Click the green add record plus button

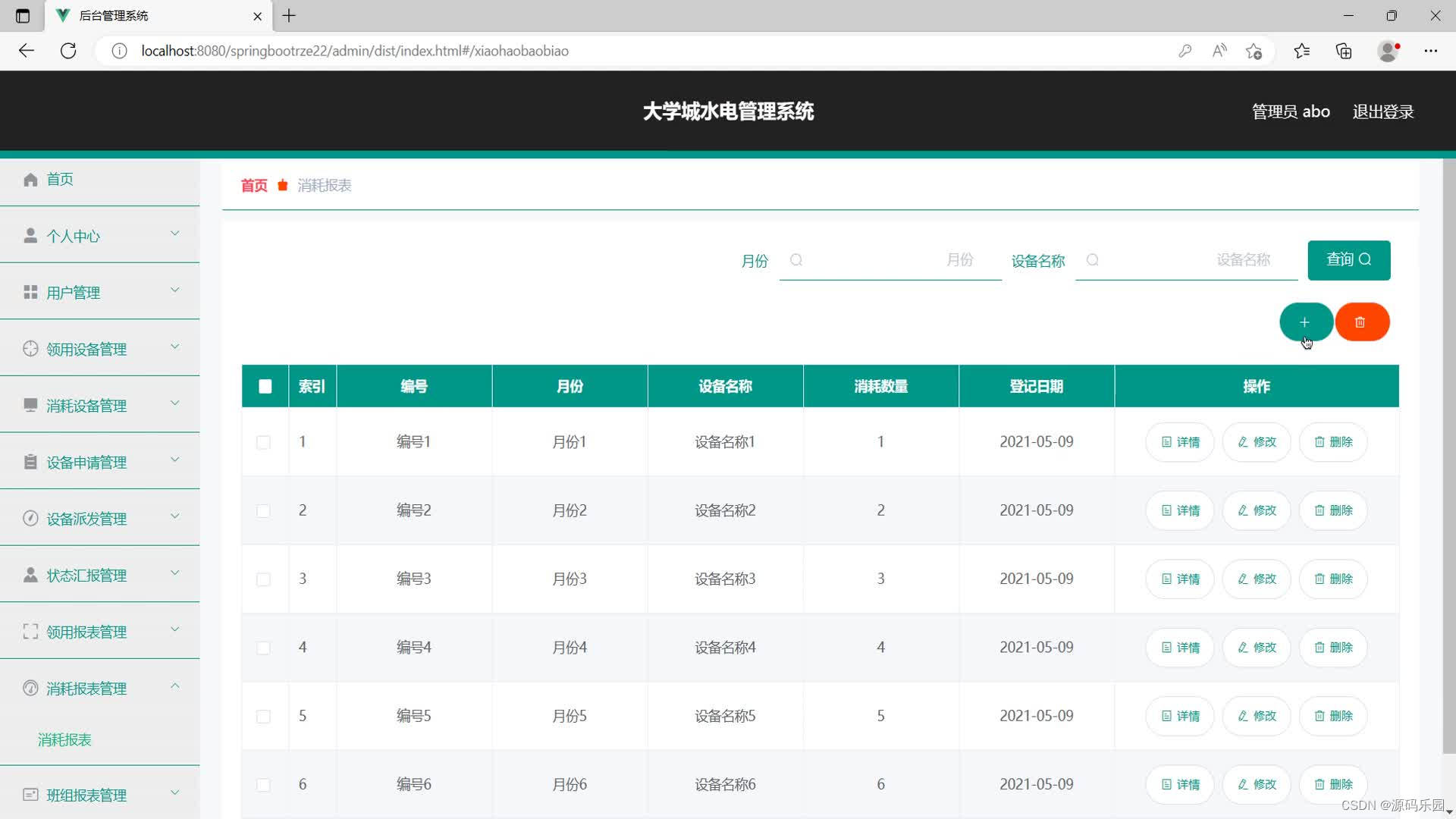click(x=1304, y=322)
